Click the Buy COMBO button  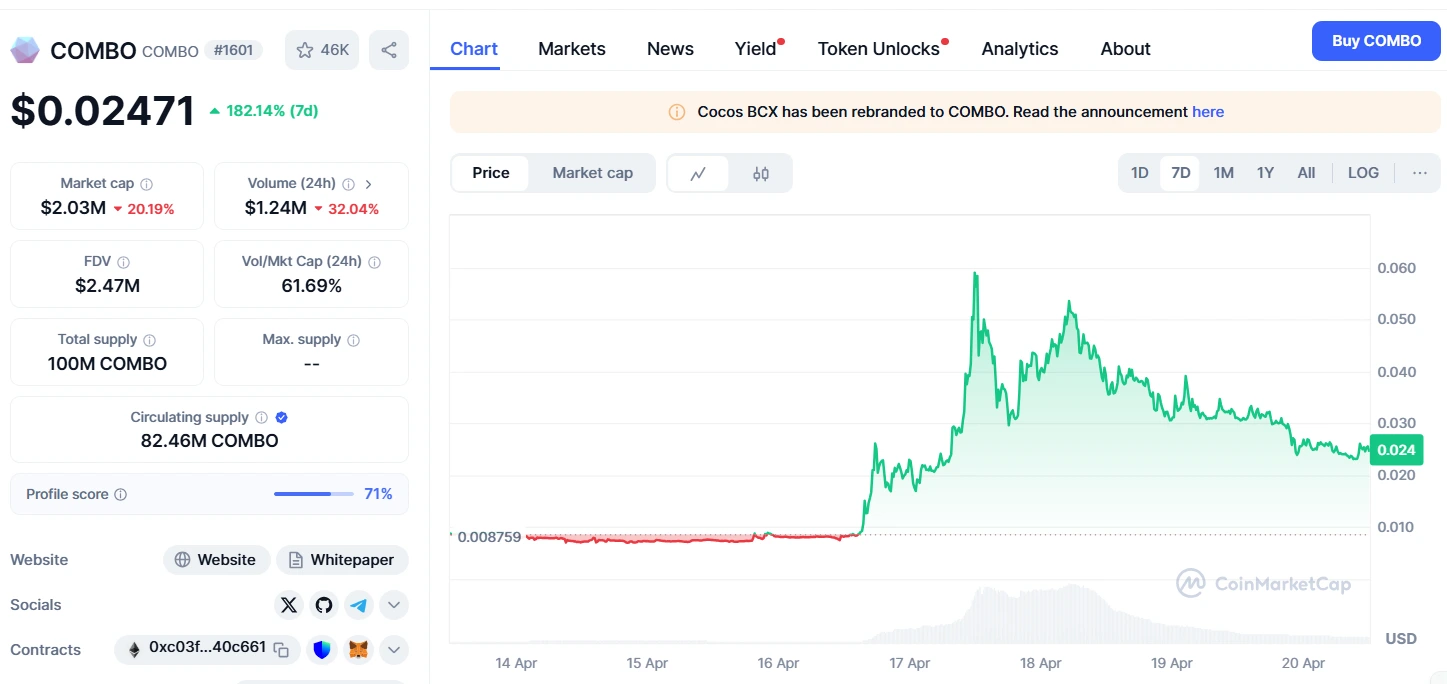pyautogui.click(x=1376, y=41)
